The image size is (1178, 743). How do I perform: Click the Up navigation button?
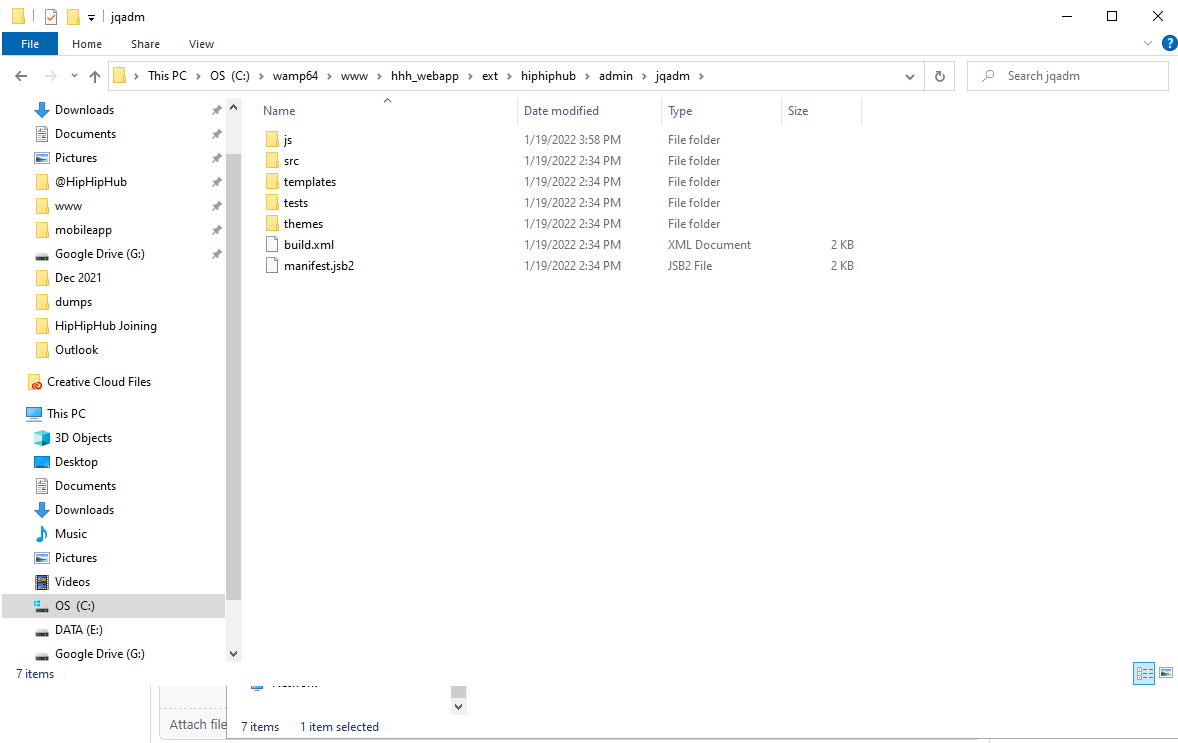pyautogui.click(x=95, y=75)
